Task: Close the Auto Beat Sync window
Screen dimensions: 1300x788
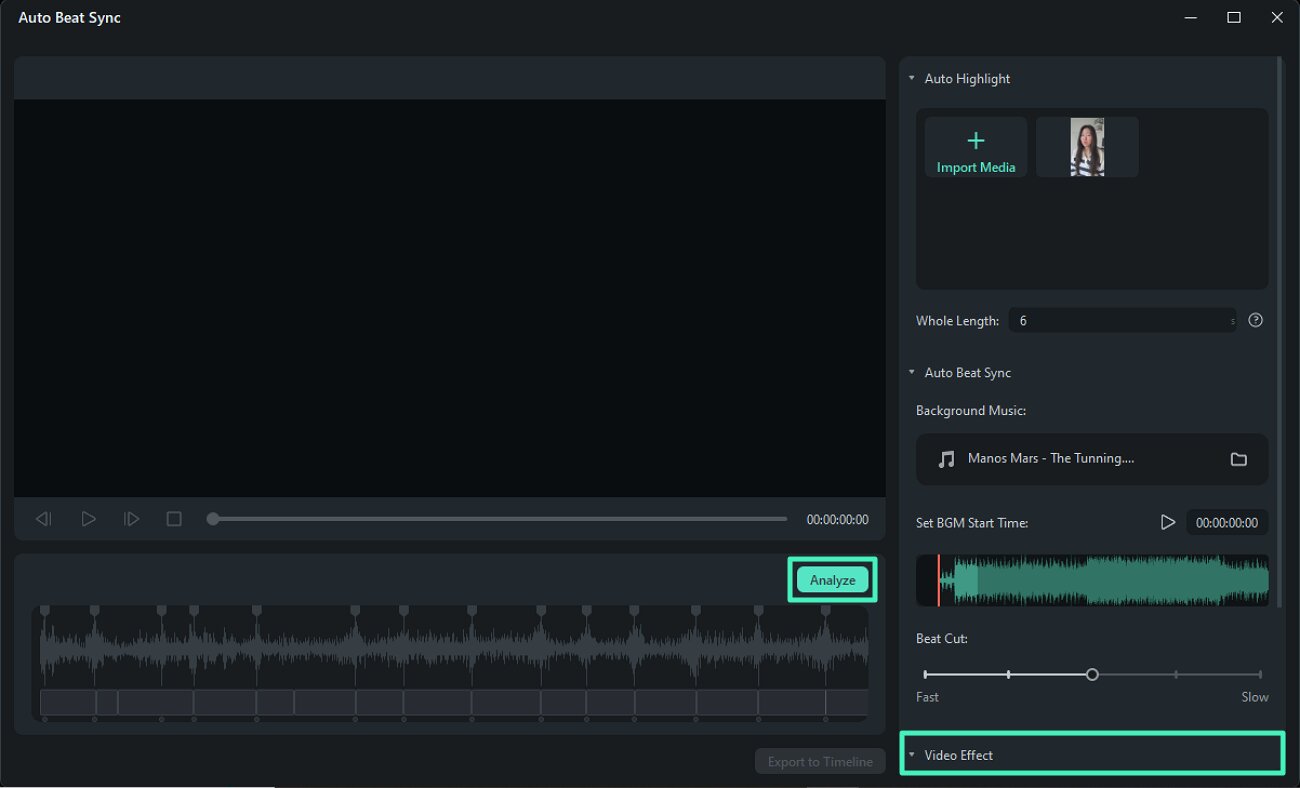Action: point(1277,17)
